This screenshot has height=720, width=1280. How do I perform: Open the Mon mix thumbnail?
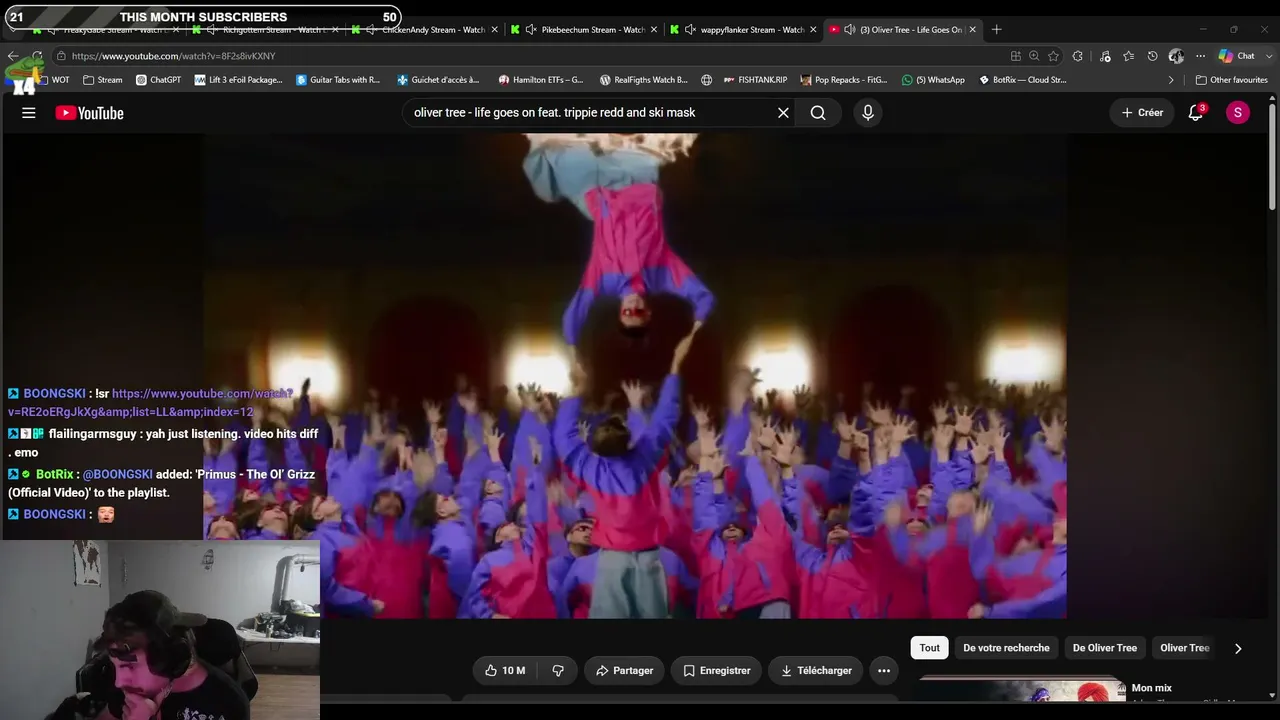pos(1022,691)
